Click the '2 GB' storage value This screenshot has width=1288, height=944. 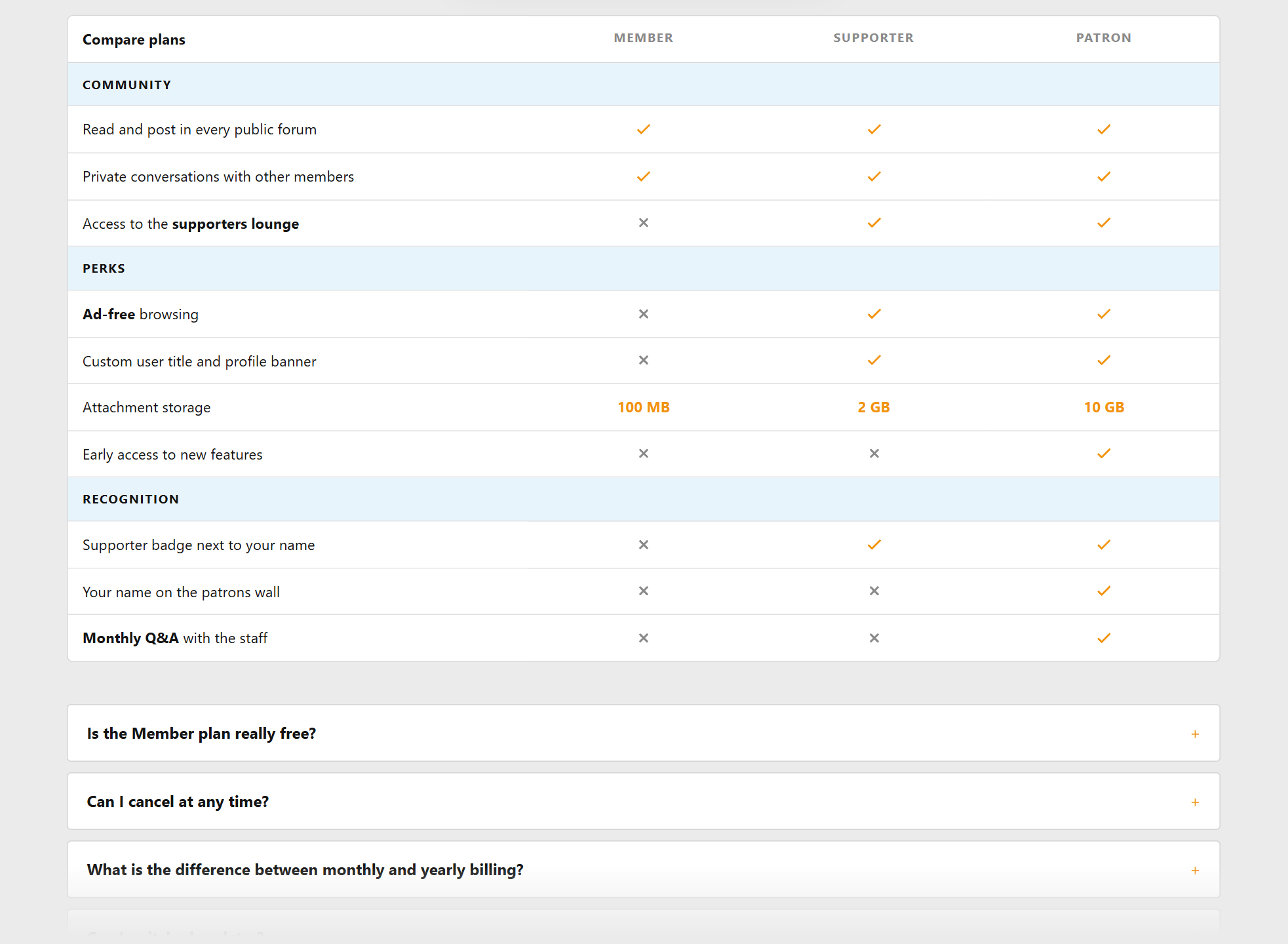tap(874, 408)
